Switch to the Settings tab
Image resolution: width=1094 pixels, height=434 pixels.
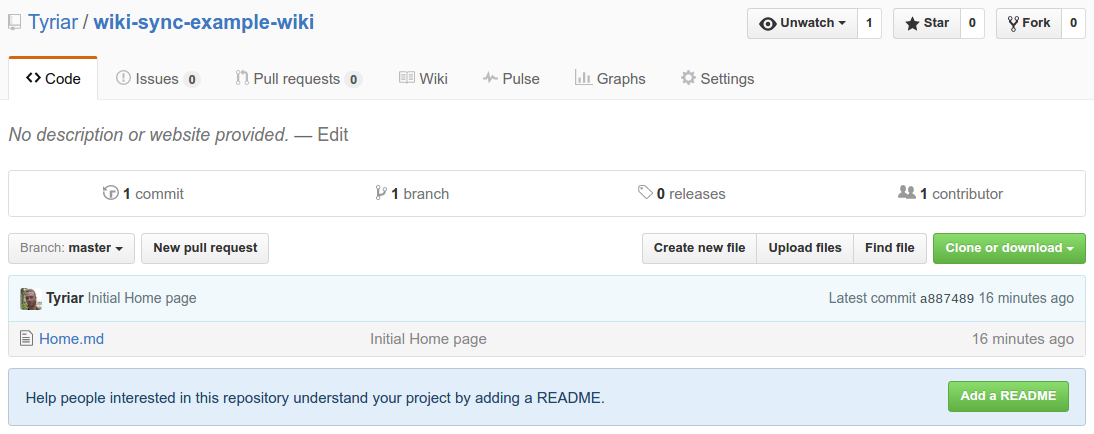point(718,79)
